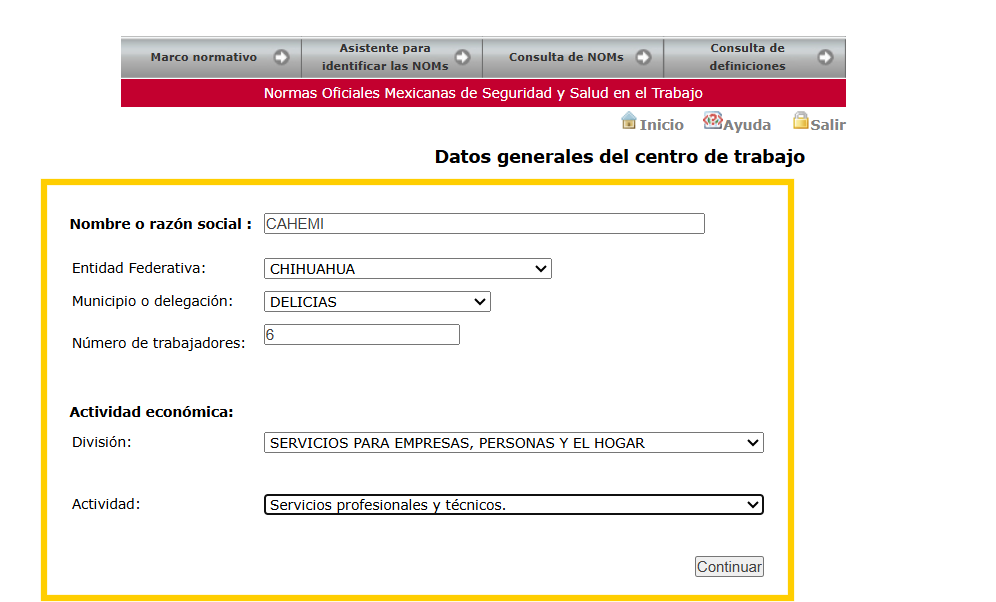The height and width of the screenshot is (602, 996).
Task: Click the Ayuda lifebuoy icon
Action: [713, 121]
